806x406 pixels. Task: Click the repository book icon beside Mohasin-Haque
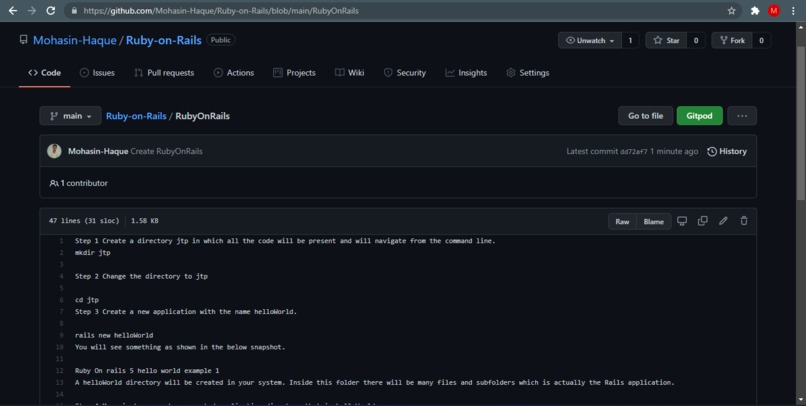pos(23,40)
